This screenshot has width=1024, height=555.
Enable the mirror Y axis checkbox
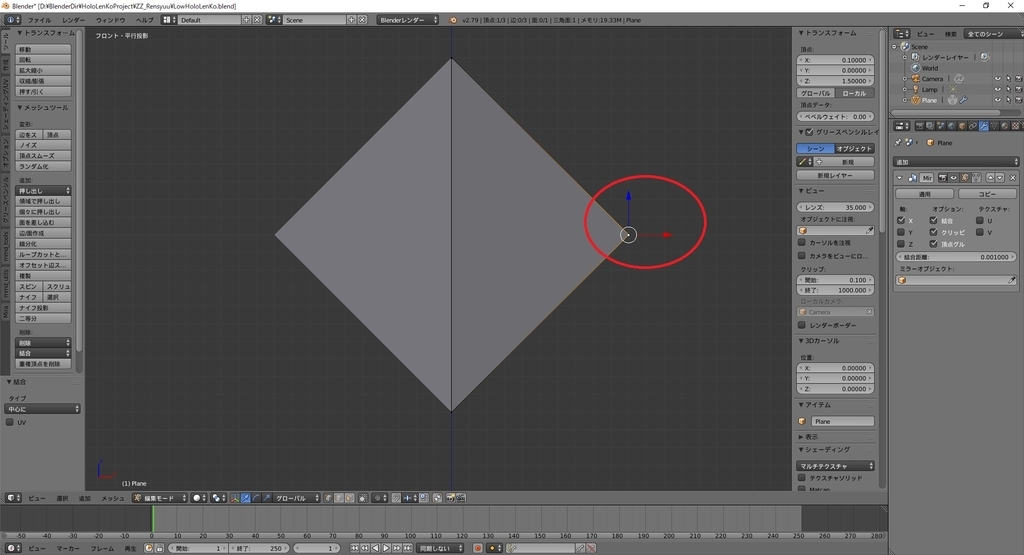pyautogui.click(x=901, y=232)
